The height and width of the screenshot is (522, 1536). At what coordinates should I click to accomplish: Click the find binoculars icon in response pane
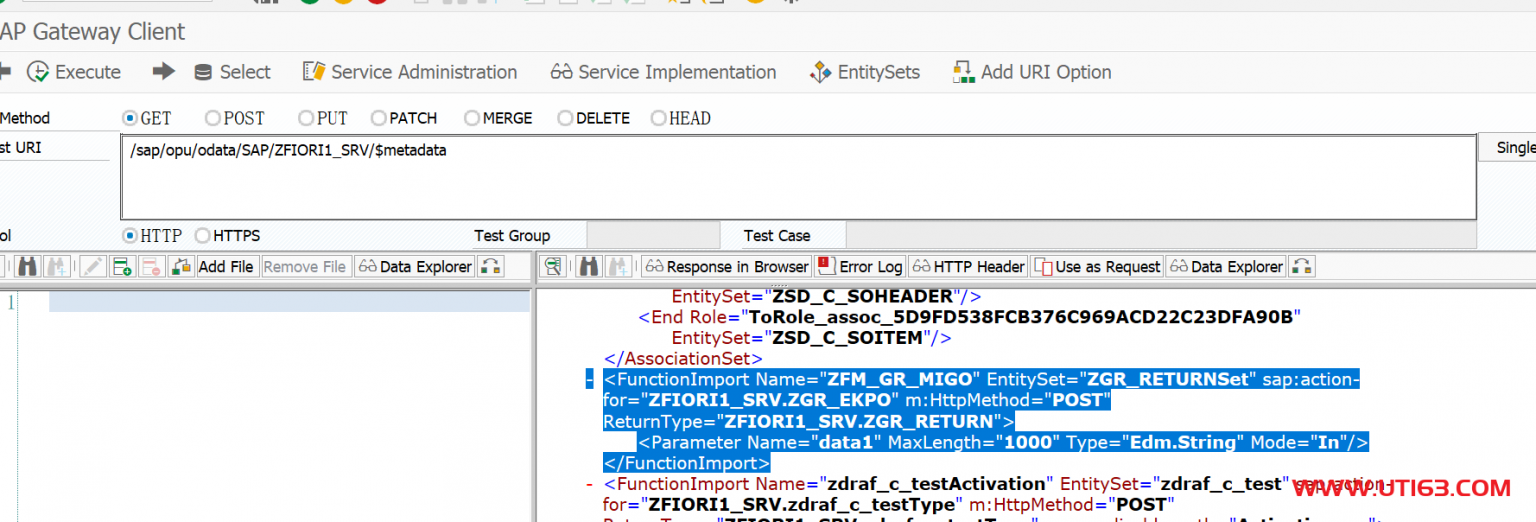coord(589,267)
